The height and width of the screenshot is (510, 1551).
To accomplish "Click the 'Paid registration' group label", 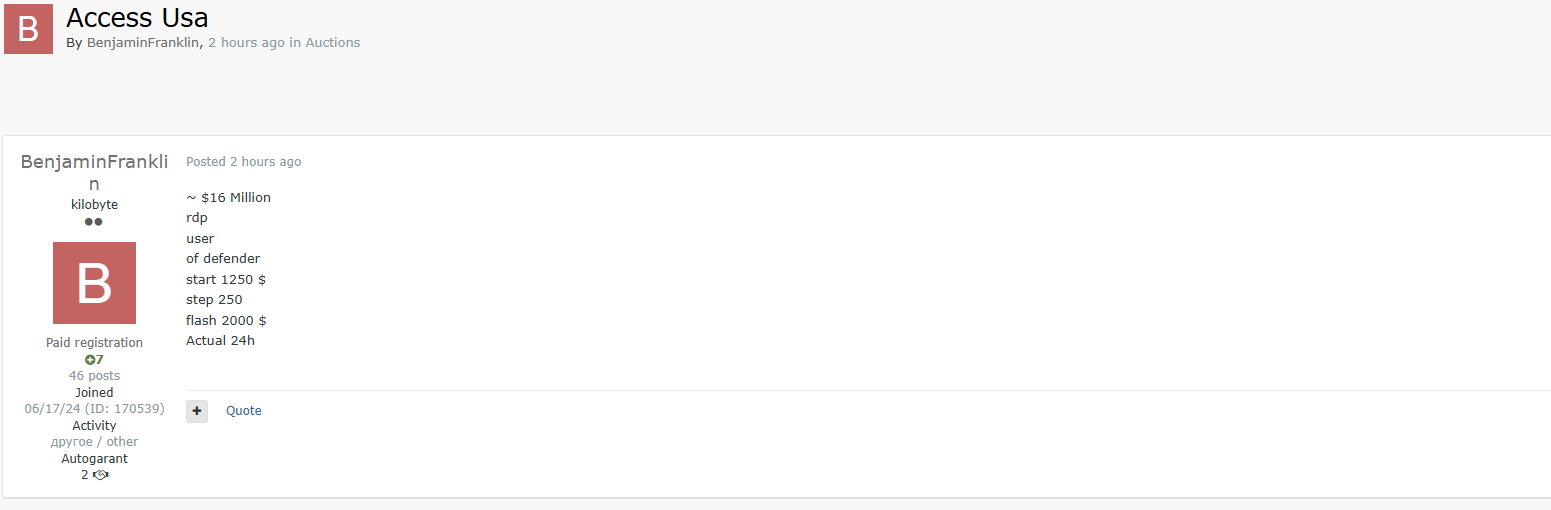I will click(94, 343).
